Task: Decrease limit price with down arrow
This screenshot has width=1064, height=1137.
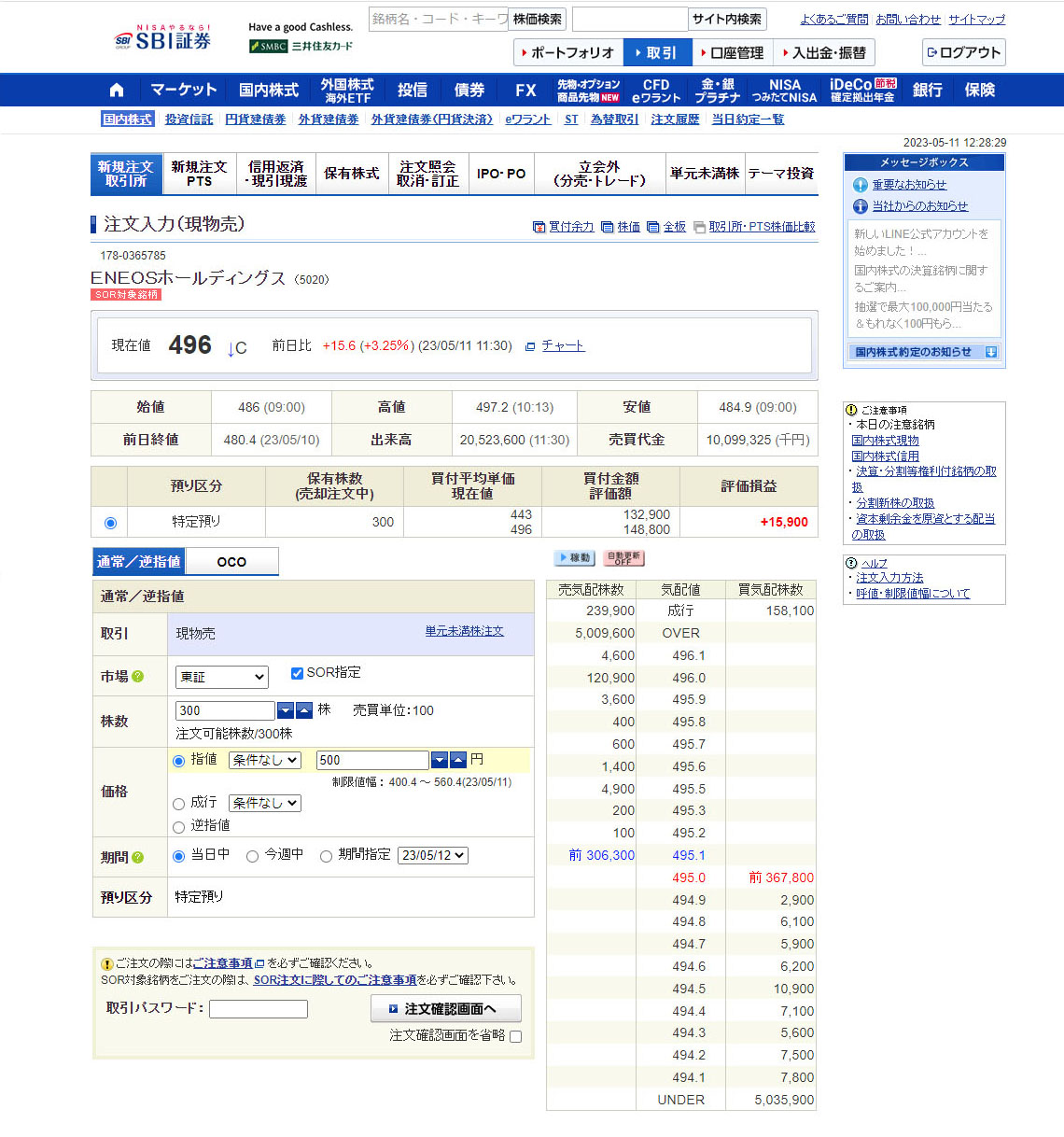Action: pyautogui.click(x=440, y=760)
